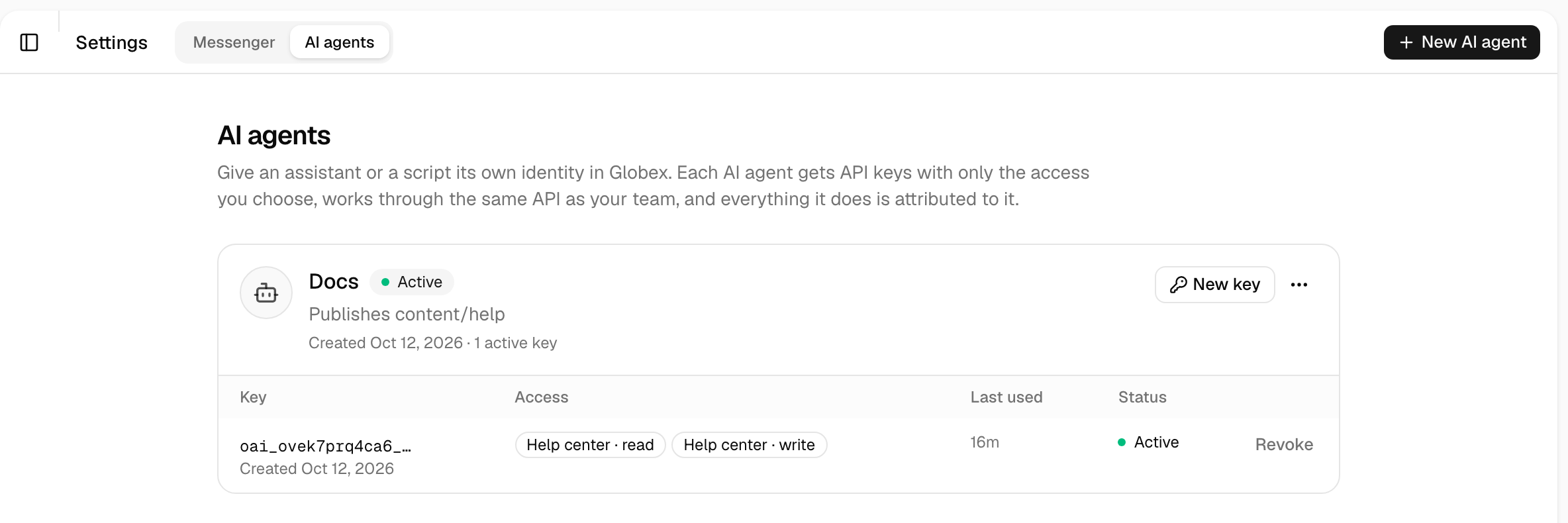Toggle the sidebar panel icon
Screen dimensions: 1568x523
29,42
